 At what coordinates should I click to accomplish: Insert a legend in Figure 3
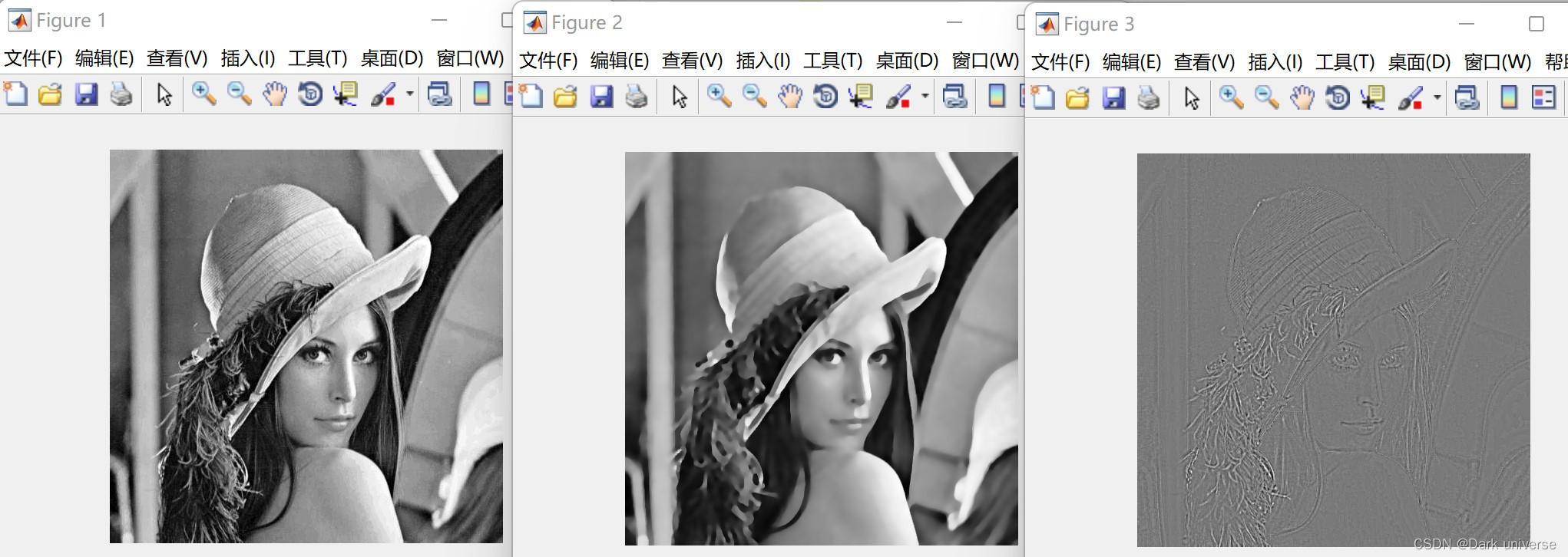pos(1543,98)
